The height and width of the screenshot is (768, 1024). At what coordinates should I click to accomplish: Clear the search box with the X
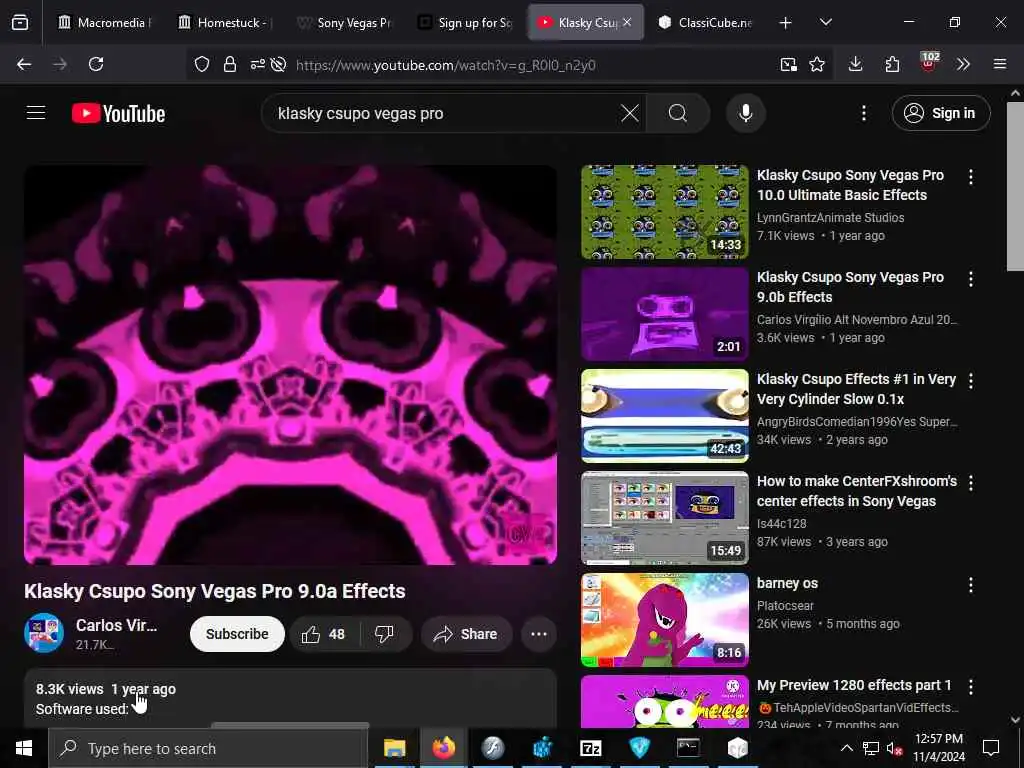630,113
